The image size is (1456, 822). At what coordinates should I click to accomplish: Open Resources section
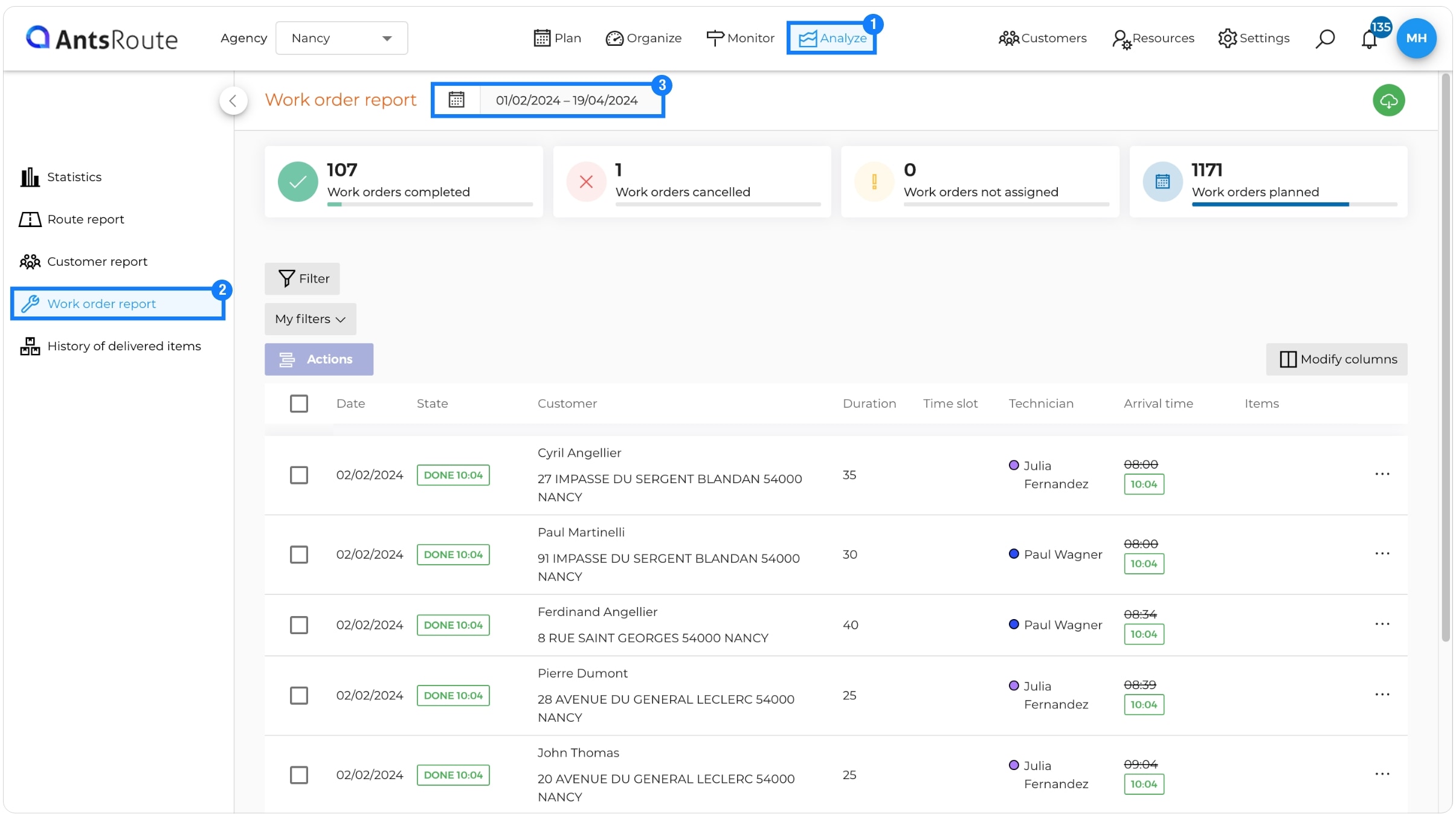(x=1153, y=39)
